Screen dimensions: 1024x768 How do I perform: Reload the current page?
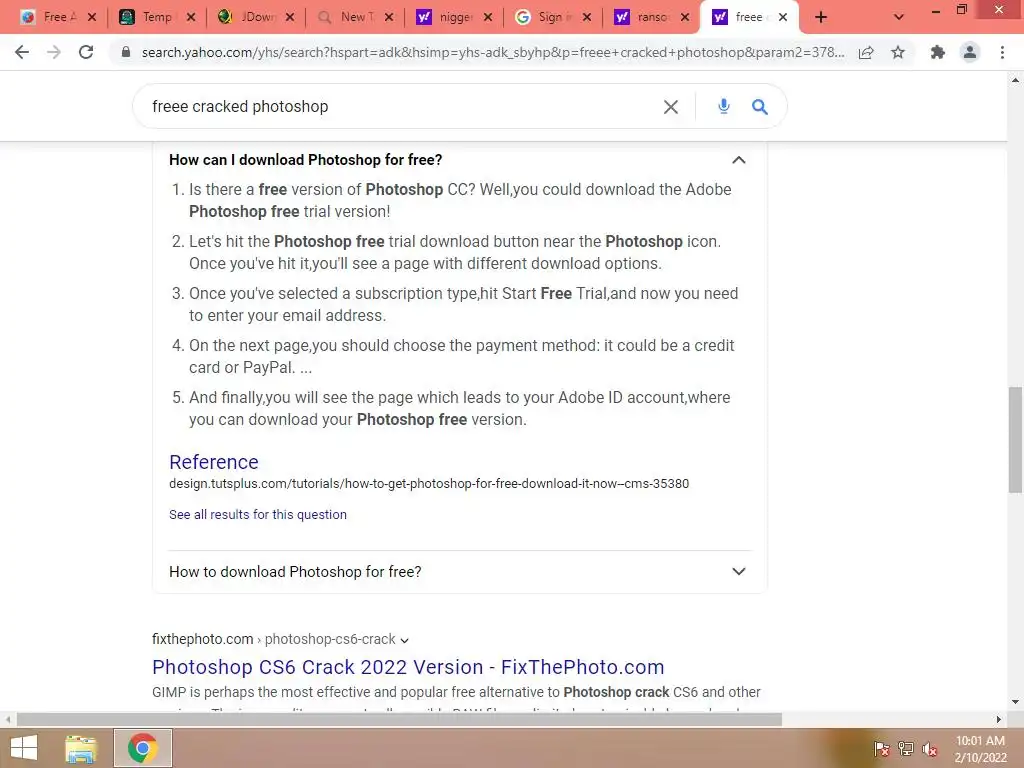tap(86, 52)
